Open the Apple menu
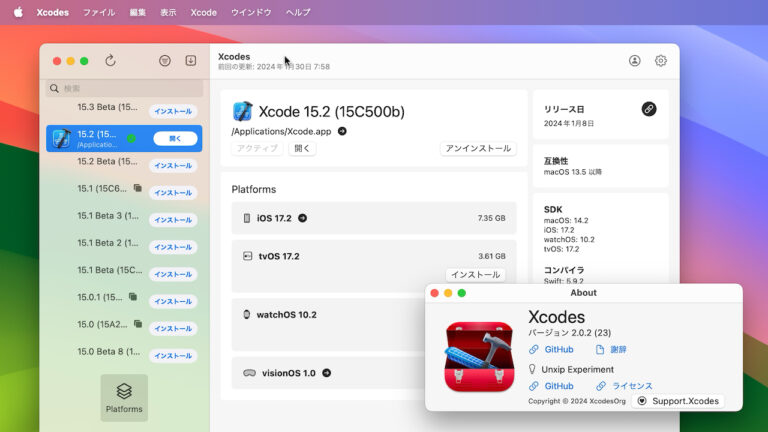 18,12
